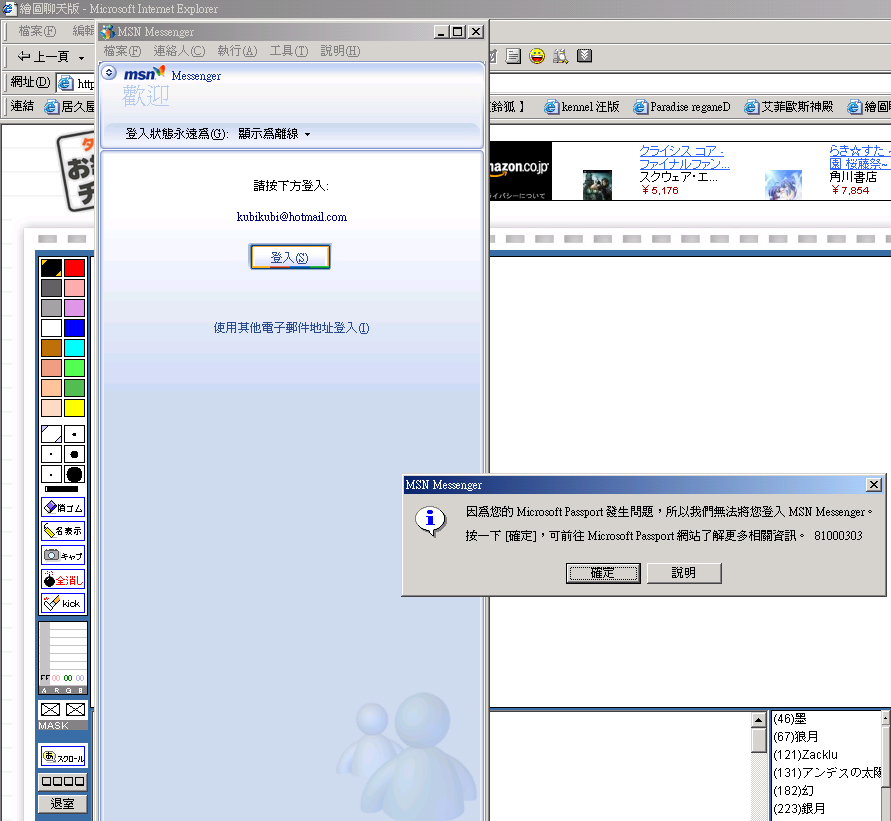Viewport: 891px width, 821px height.
Task: Open the sign-in status dropdown (顯示為離線)
Action: click(x=274, y=134)
